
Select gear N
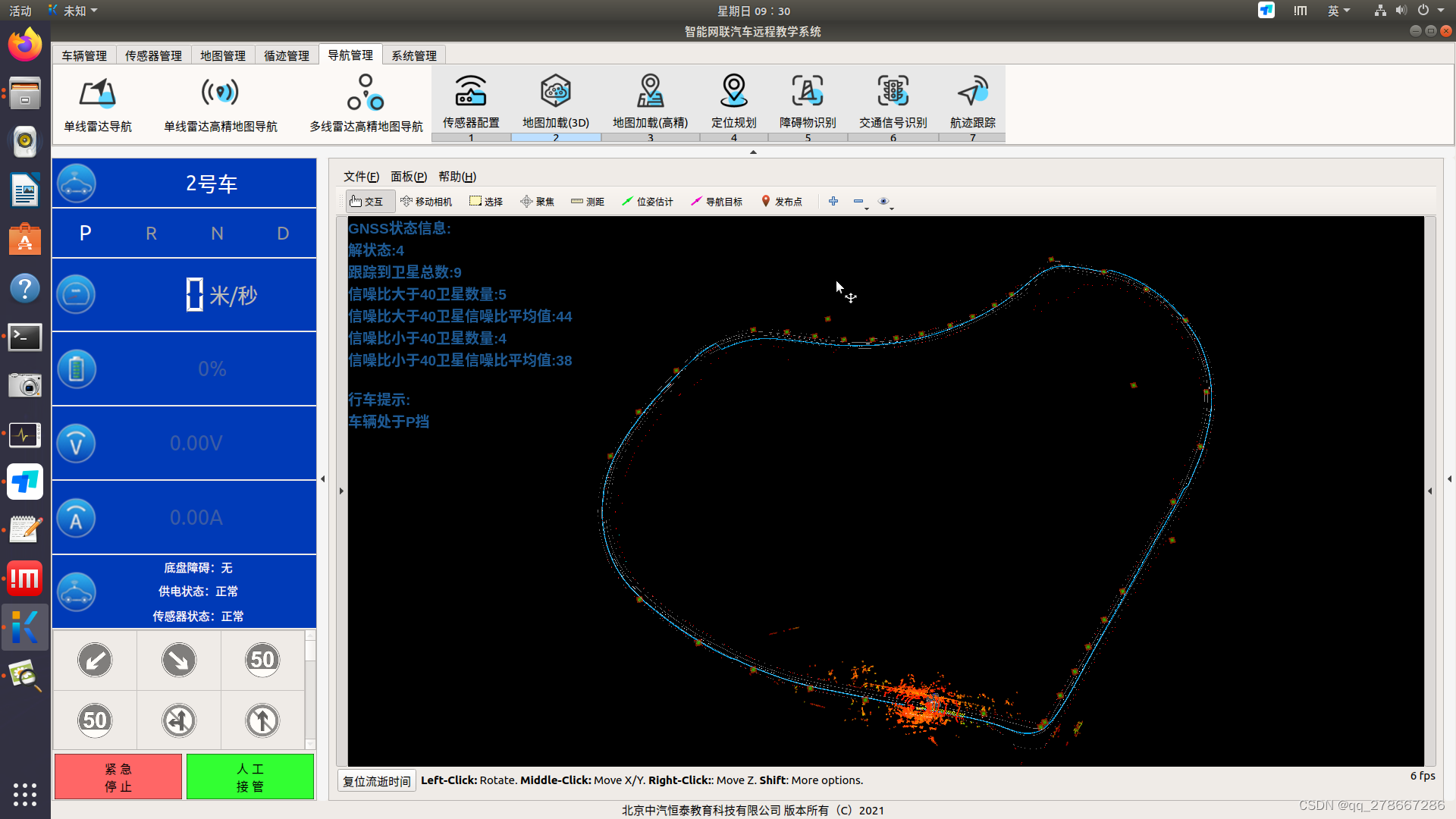pos(218,234)
